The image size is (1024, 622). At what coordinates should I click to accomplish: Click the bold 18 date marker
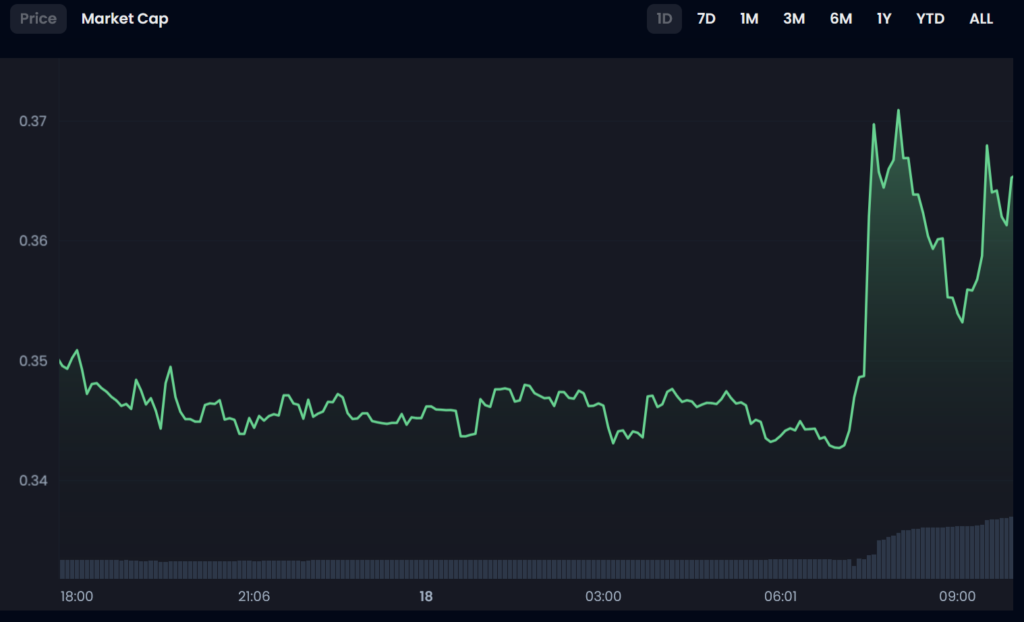pos(426,597)
